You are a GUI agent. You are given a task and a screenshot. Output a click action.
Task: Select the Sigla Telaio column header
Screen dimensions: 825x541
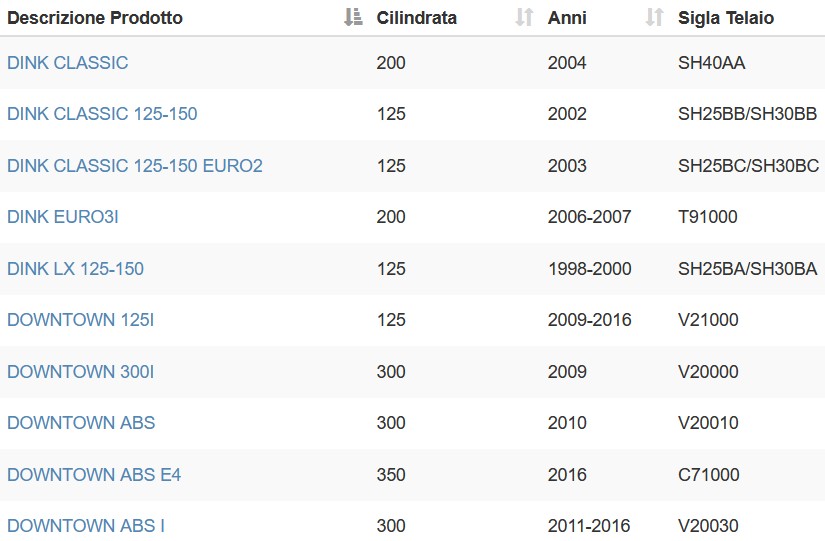[726, 18]
